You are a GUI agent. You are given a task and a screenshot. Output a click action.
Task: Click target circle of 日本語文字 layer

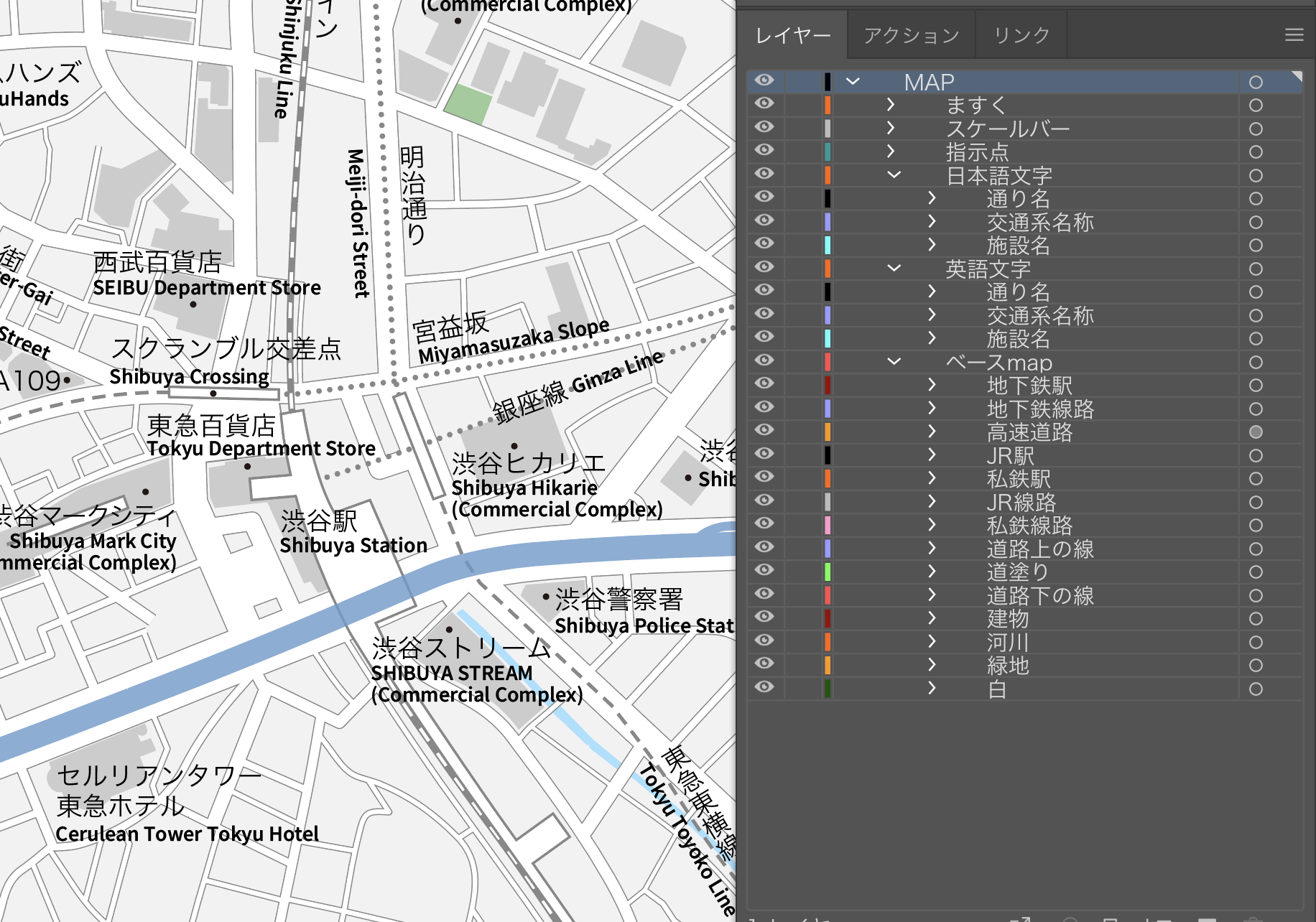1256,175
